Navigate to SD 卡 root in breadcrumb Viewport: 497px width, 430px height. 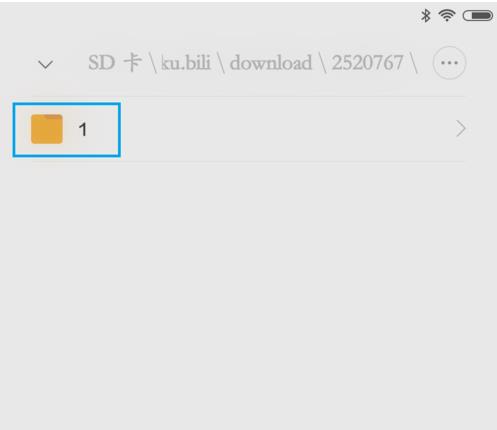[x=115, y=63]
